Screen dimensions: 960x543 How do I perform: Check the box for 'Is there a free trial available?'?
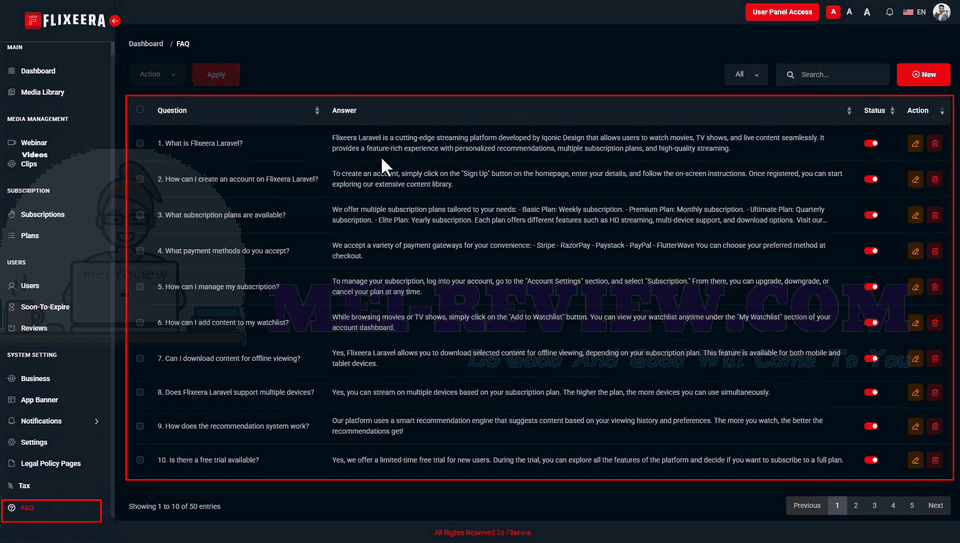coord(140,460)
